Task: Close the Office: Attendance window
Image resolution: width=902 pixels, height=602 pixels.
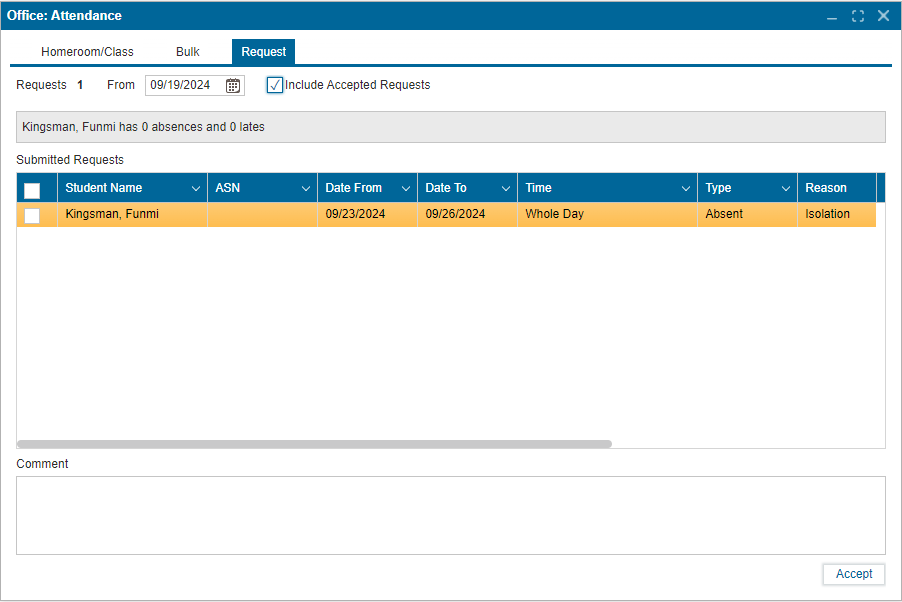Action: 883,16
